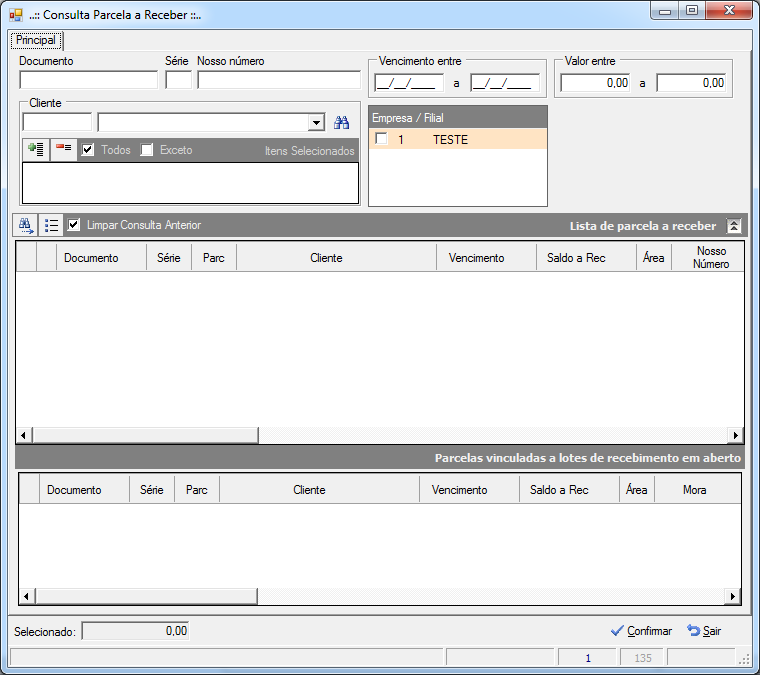Toggle Limpar Consulta Anterior checkbox
This screenshot has width=760, height=675.
pos(73,224)
